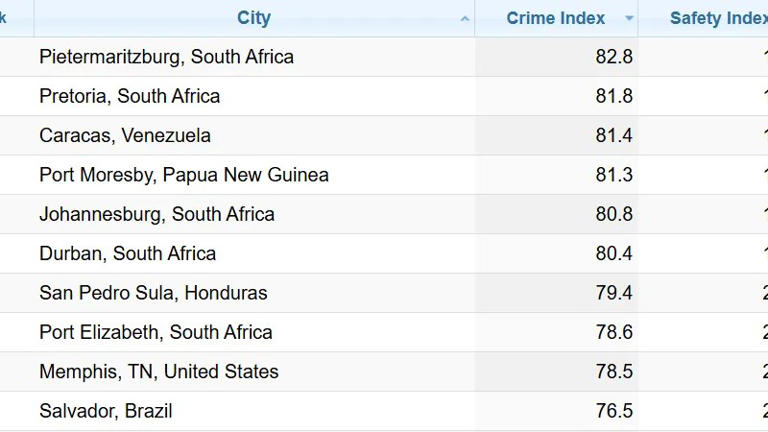Click Port Elizabeth, South Africa cell

155,332
